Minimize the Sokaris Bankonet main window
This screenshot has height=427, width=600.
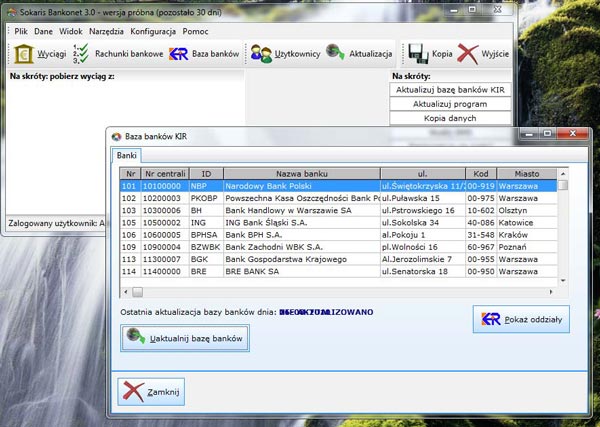click(x=454, y=10)
